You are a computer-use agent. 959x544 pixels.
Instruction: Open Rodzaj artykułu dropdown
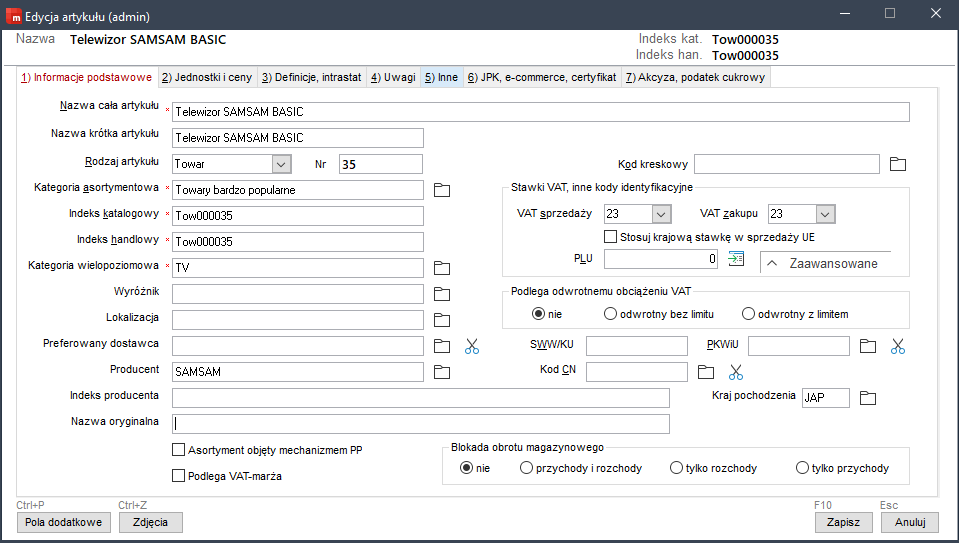pyautogui.click(x=281, y=164)
